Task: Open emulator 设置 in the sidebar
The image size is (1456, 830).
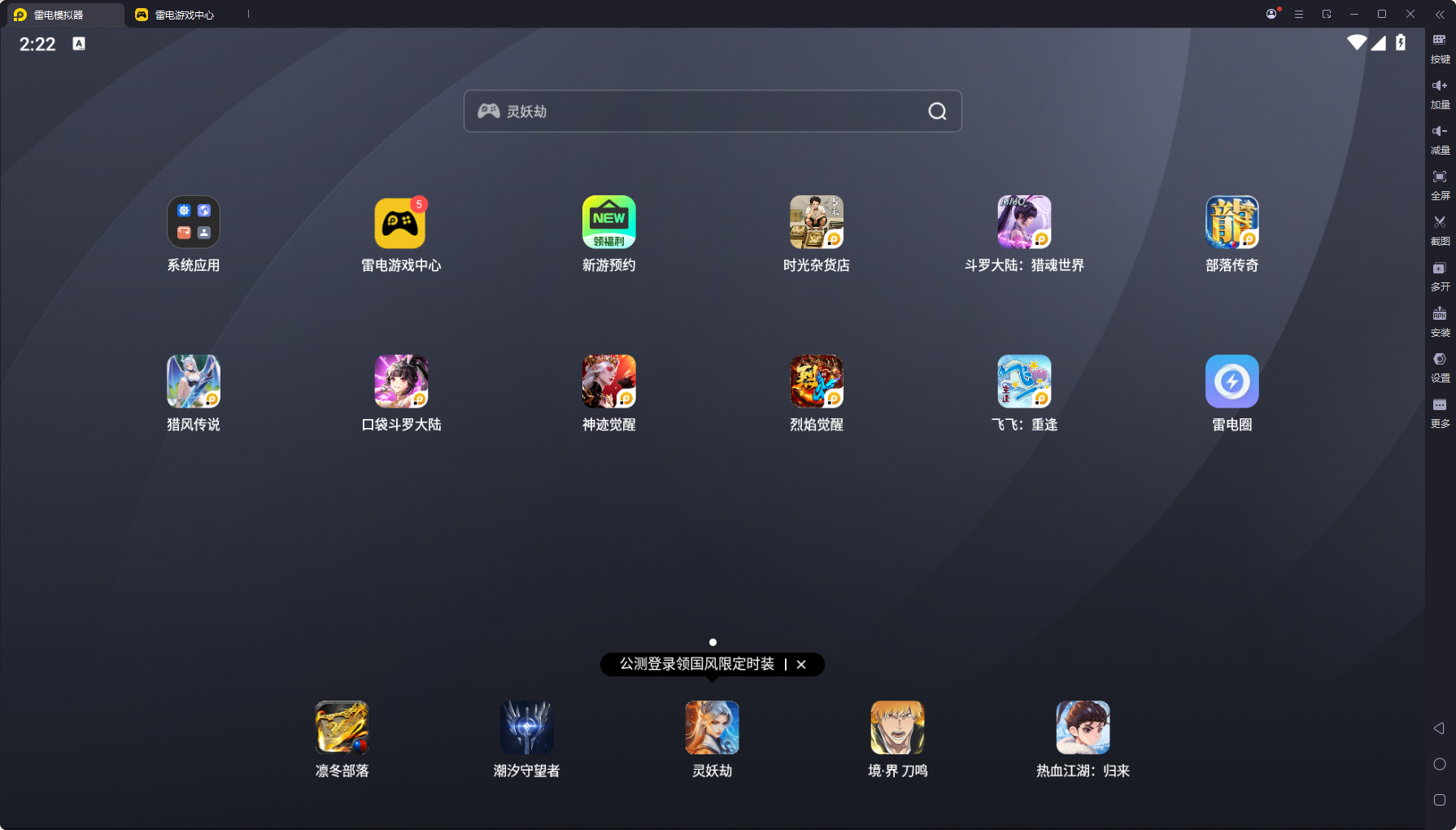Action: click(1440, 367)
